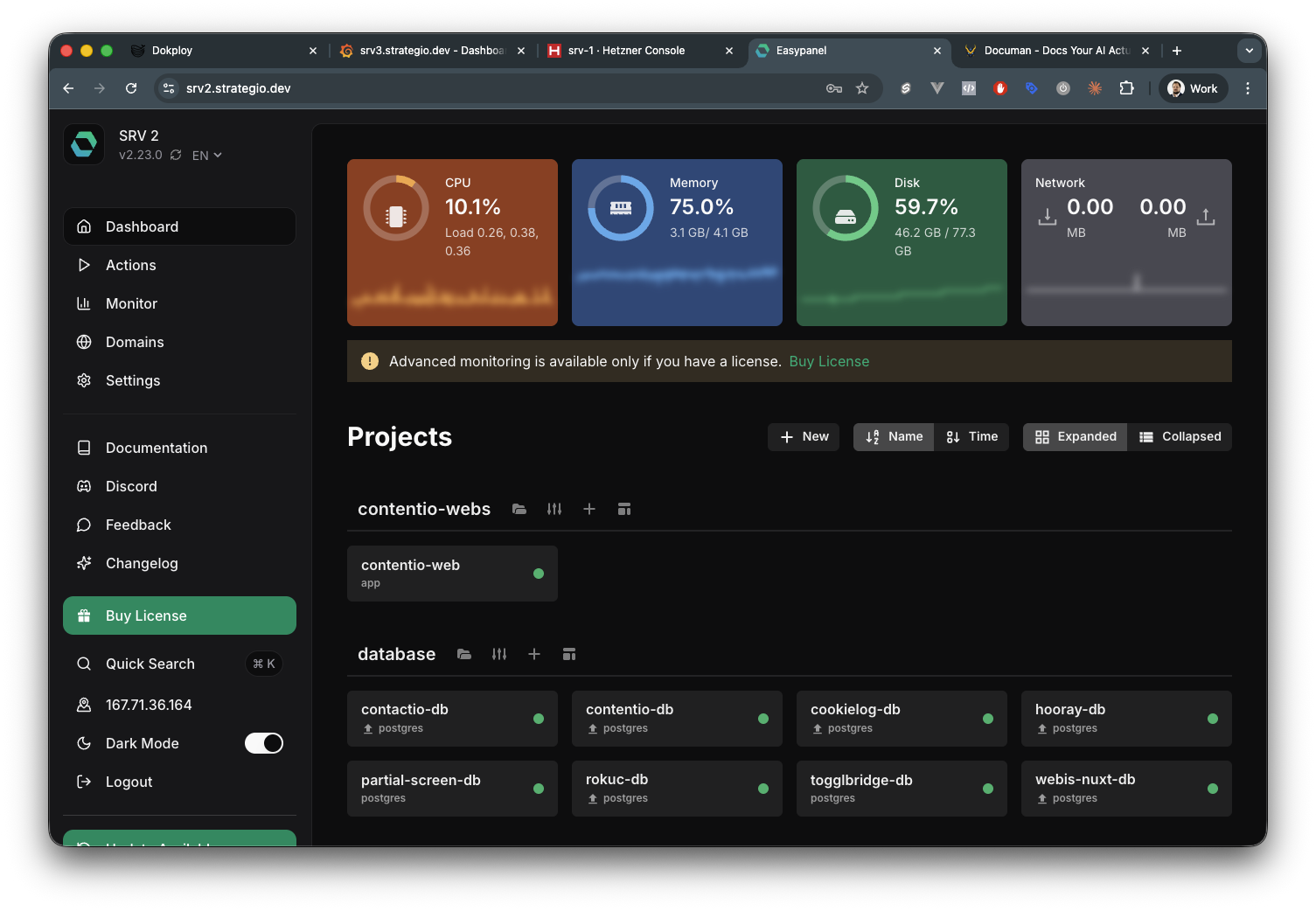
Task: Open the browser extensions puzzle icon
Action: pos(1126,88)
